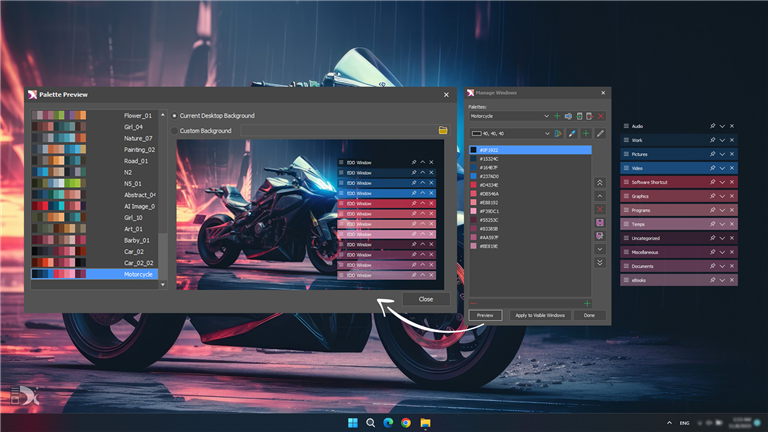Viewport: 768px width, 432px height.
Task: Click Close button in Palette Preview
Action: pos(426,299)
